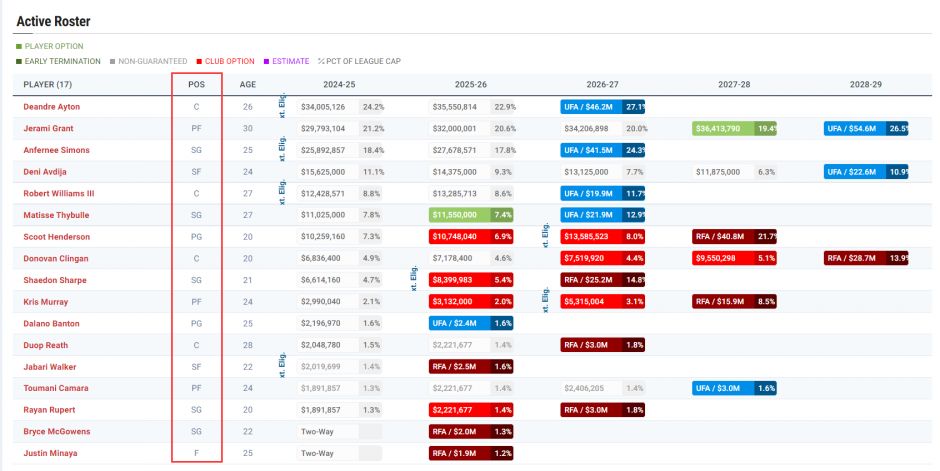Click Rupert's red $2,221,677 club option
The height and width of the screenshot is (471, 940).
pos(471,410)
